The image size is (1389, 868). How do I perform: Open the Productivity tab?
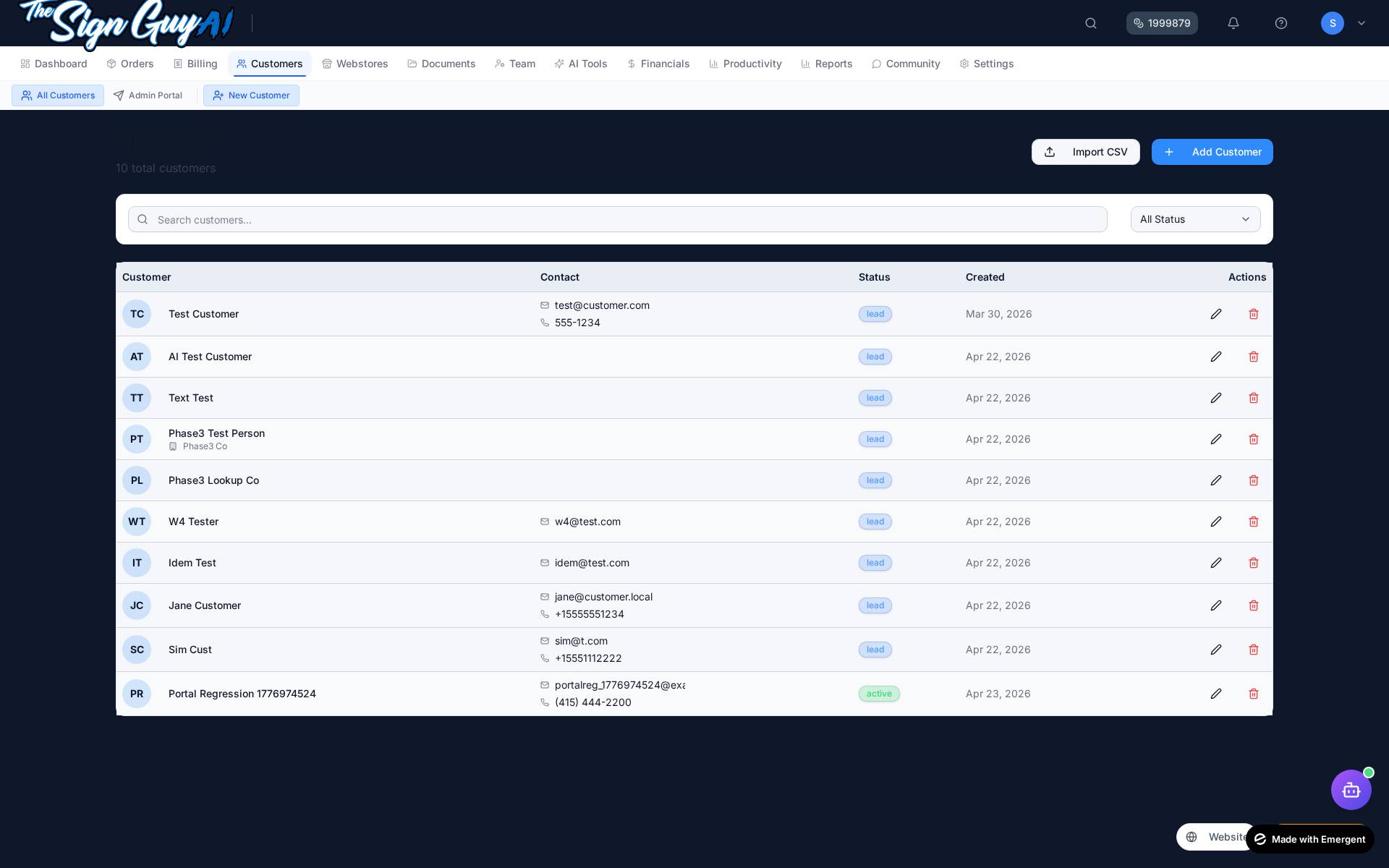[x=745, y=64]
